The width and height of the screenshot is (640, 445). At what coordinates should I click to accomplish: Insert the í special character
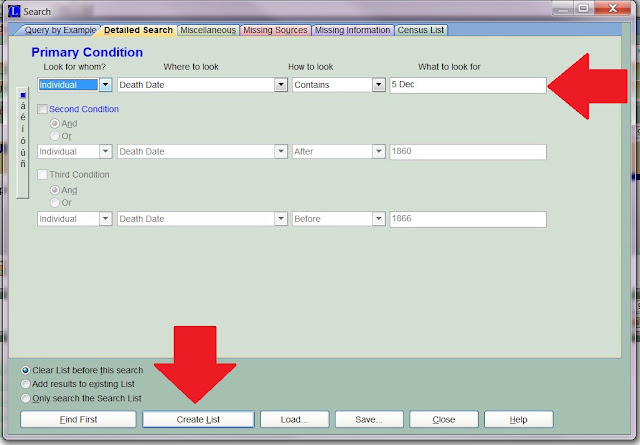(23, 129)
